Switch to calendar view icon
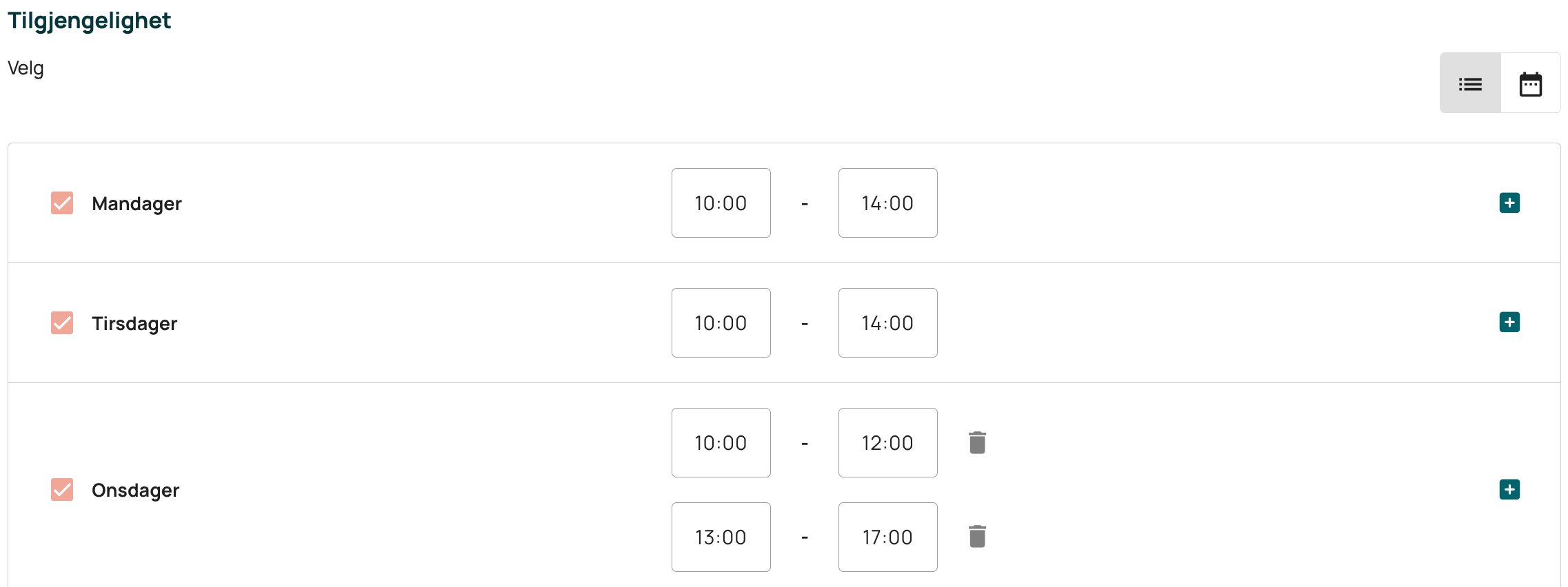This screenshot has width=1568, height=587. (1530, 83)
